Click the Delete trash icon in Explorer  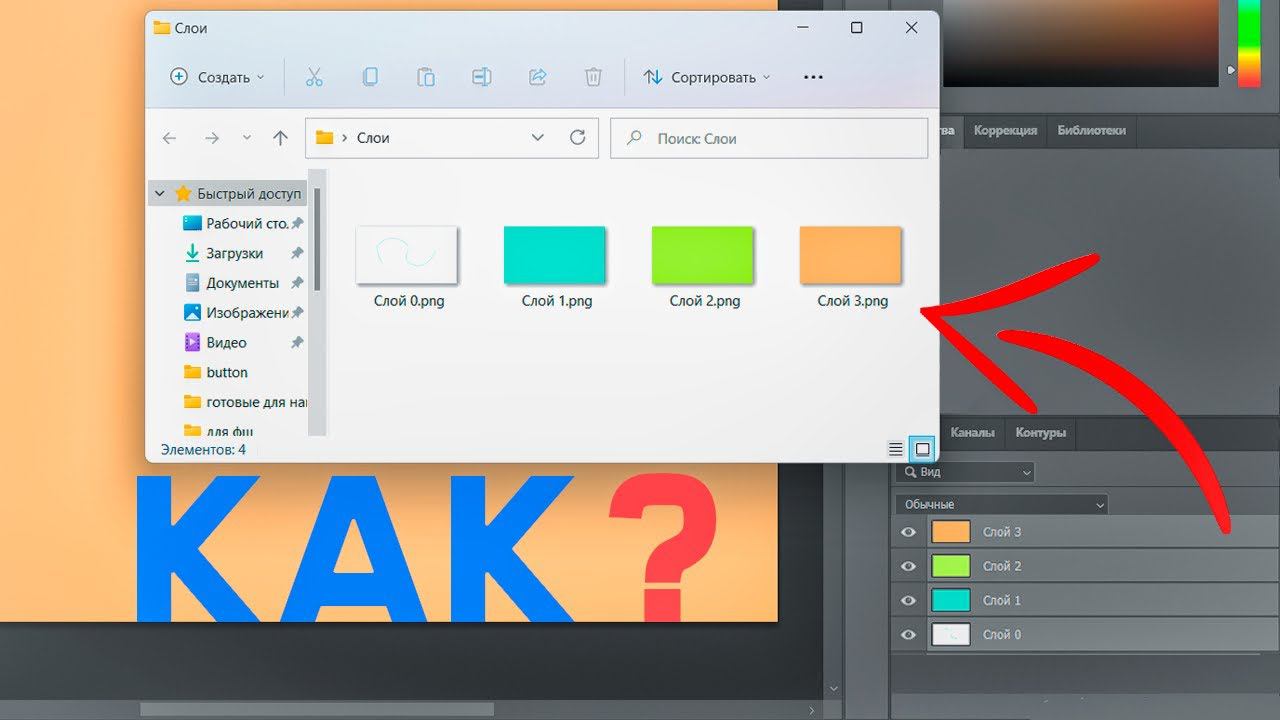click(x=593, y=77)
